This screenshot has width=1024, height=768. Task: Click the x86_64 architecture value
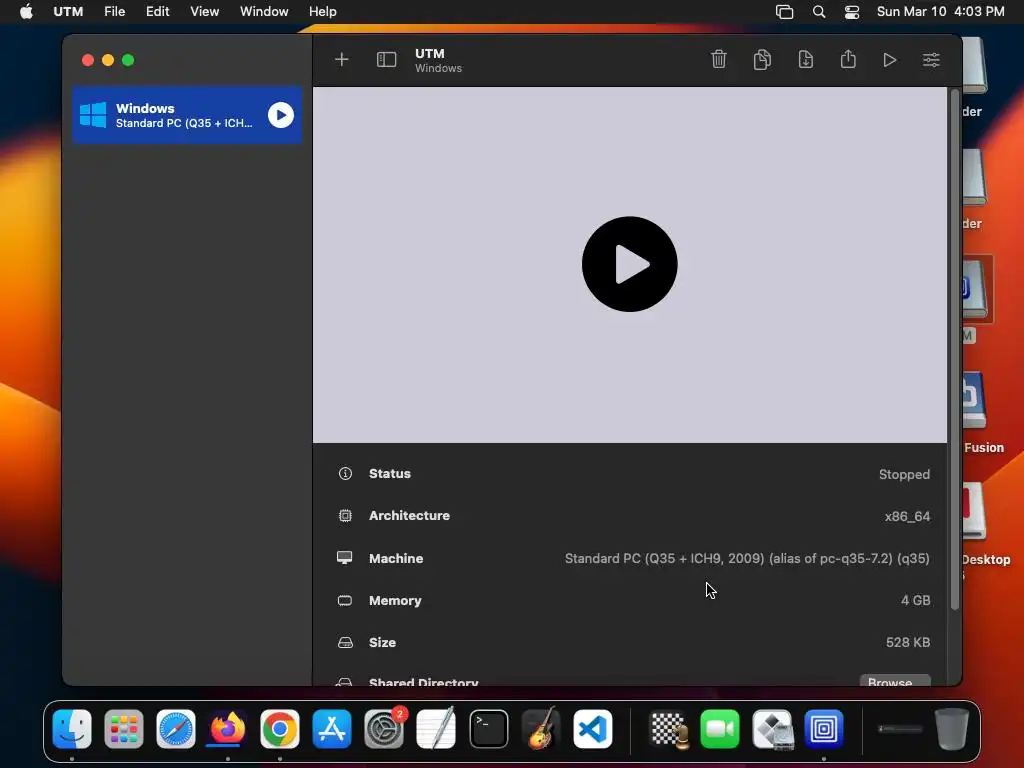pyautogui.click(x=907, y=516)
